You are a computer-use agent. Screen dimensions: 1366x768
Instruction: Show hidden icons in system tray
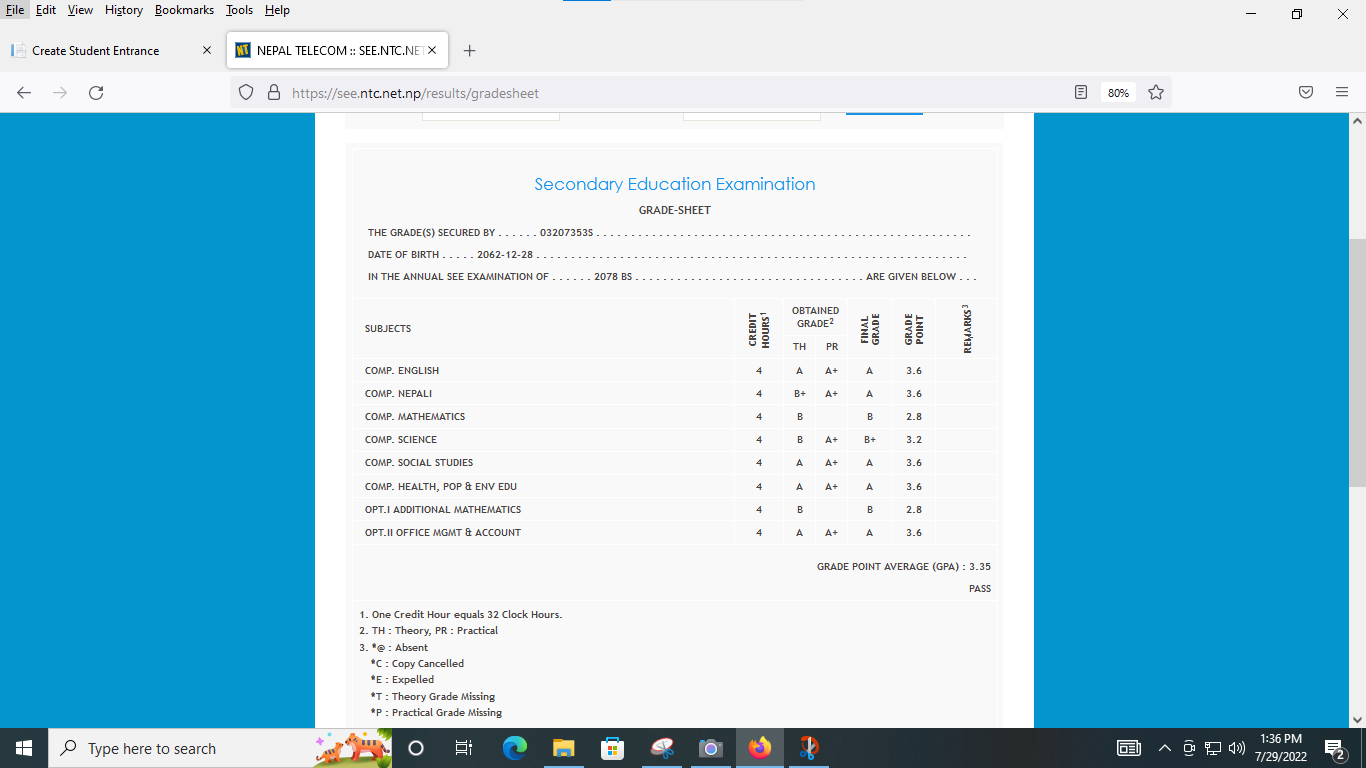pos(1164,748)
